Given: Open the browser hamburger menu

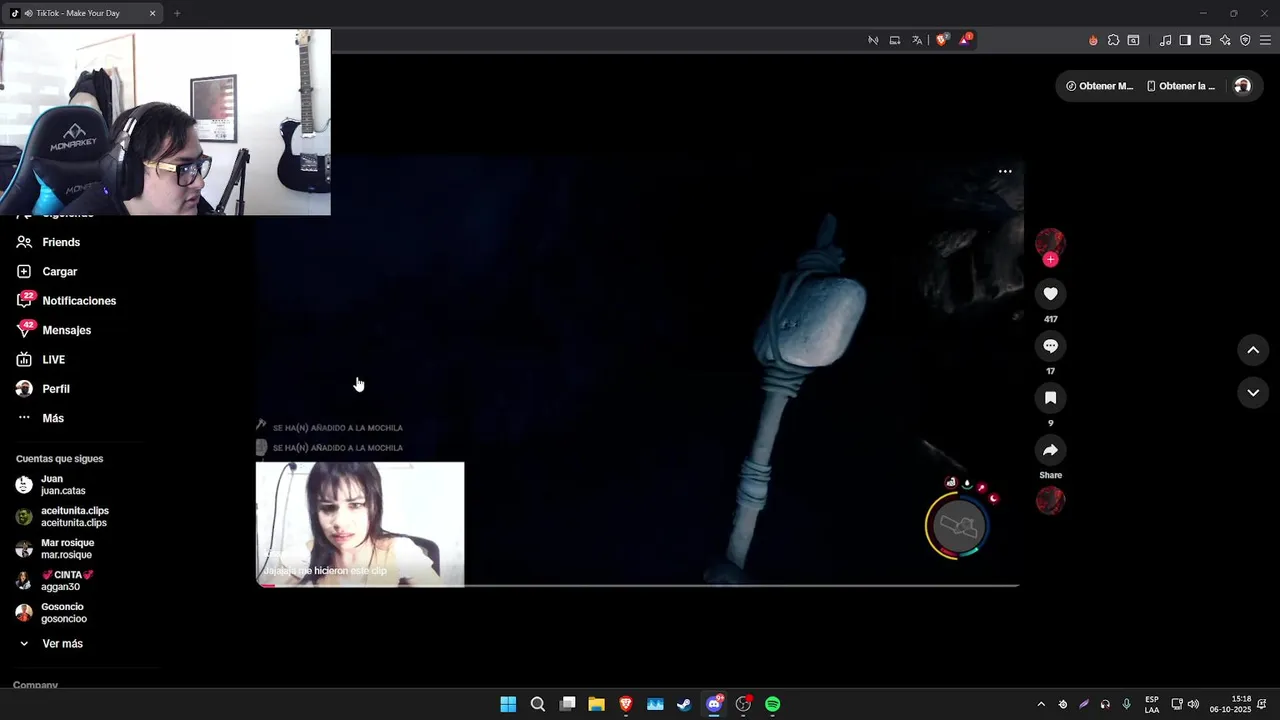Looking at the screenshot, I should (1265, 40).
